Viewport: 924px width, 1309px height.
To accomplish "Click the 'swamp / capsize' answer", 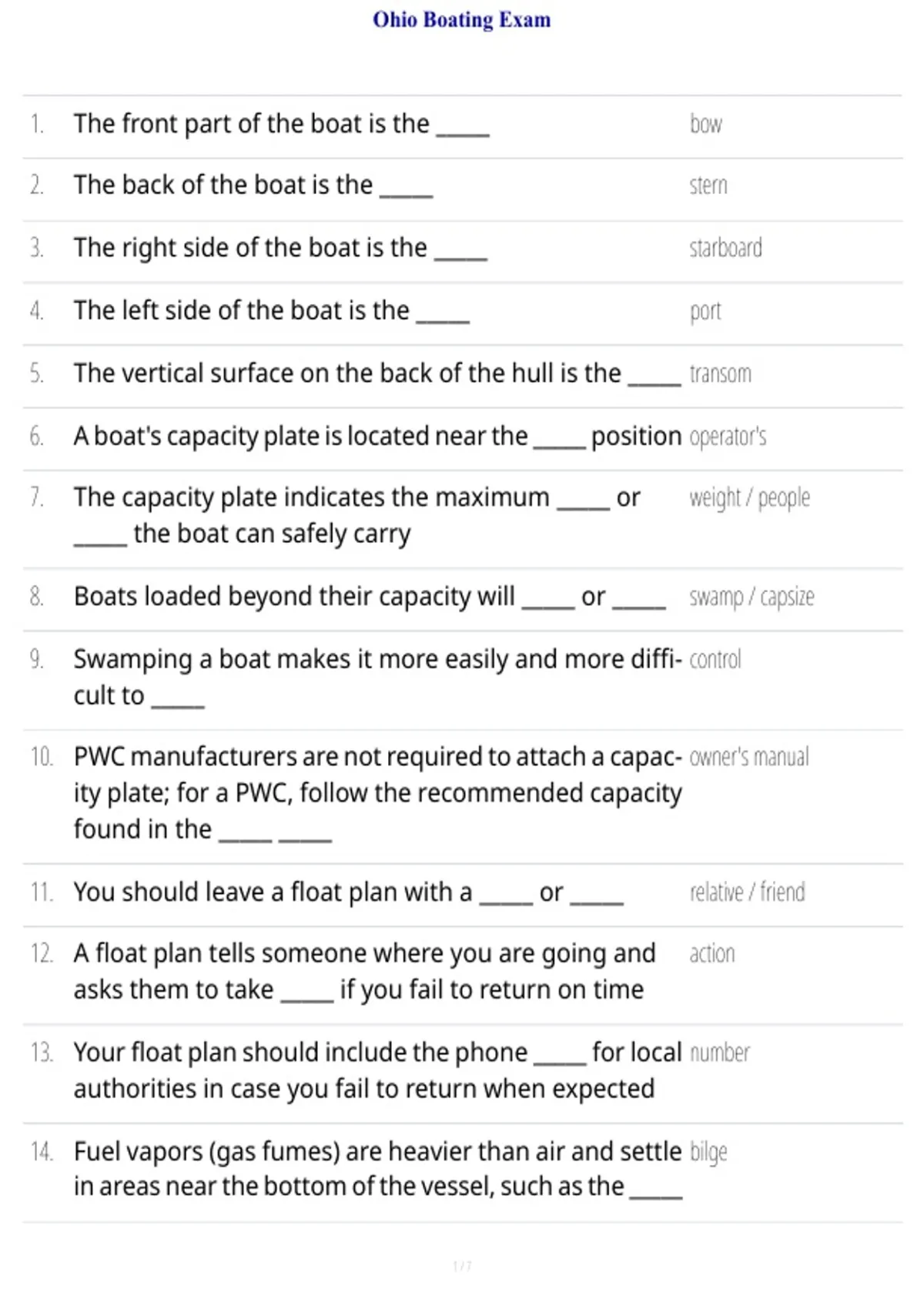I will [x=752, y=598].
